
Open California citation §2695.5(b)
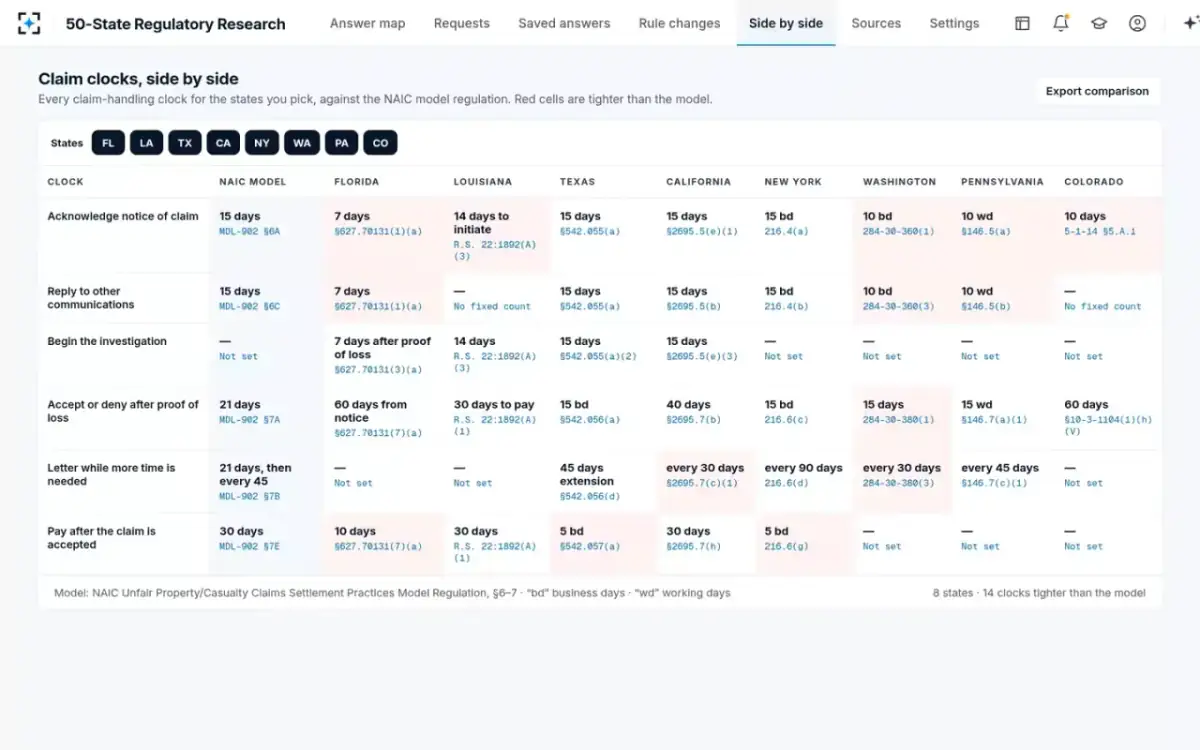(694, 306)
